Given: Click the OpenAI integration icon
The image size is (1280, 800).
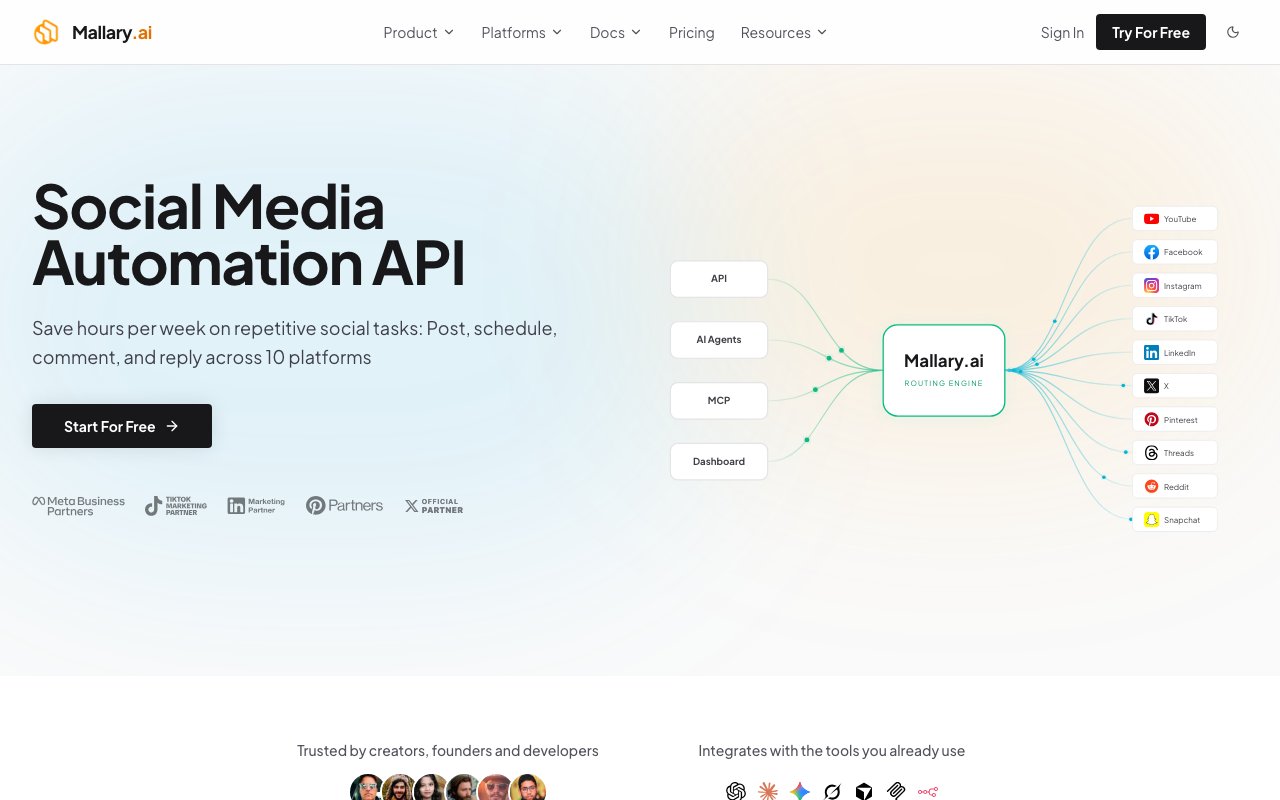Looking at the screenshot, I should (x=736, y=791).
